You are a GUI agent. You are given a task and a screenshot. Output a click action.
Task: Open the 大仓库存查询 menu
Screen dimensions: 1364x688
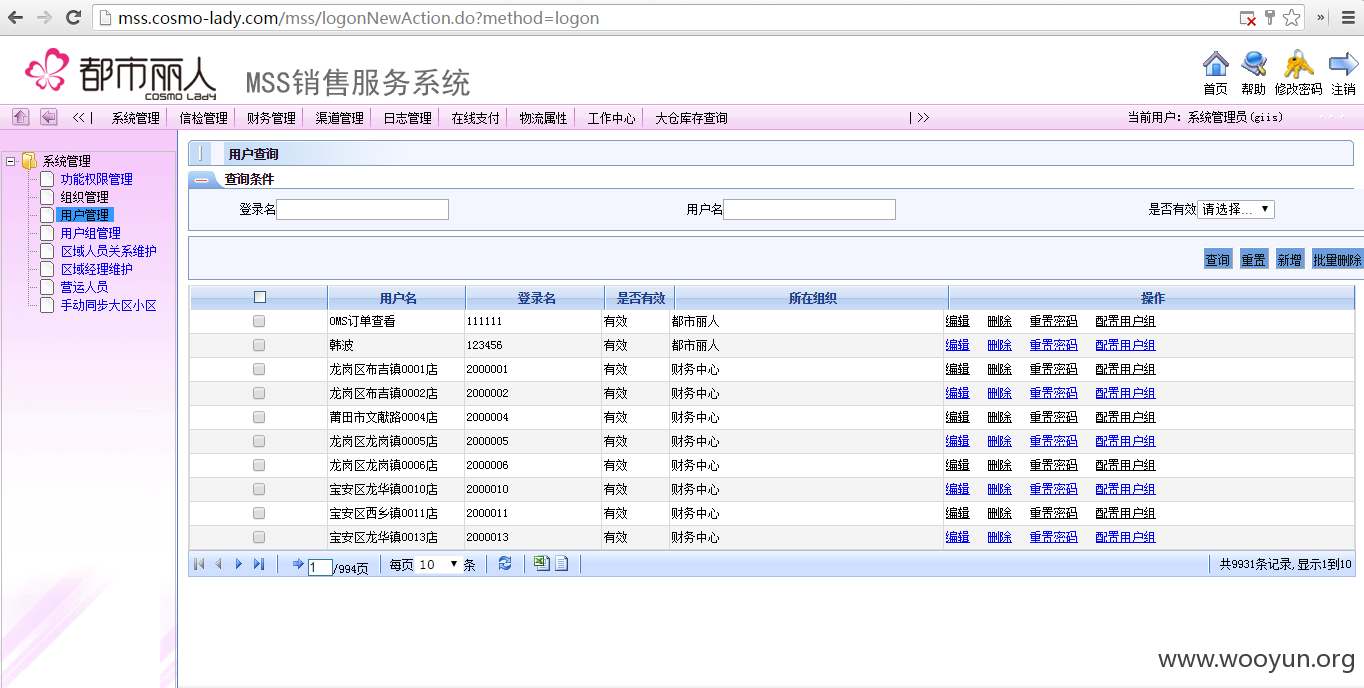click(691, 118)
